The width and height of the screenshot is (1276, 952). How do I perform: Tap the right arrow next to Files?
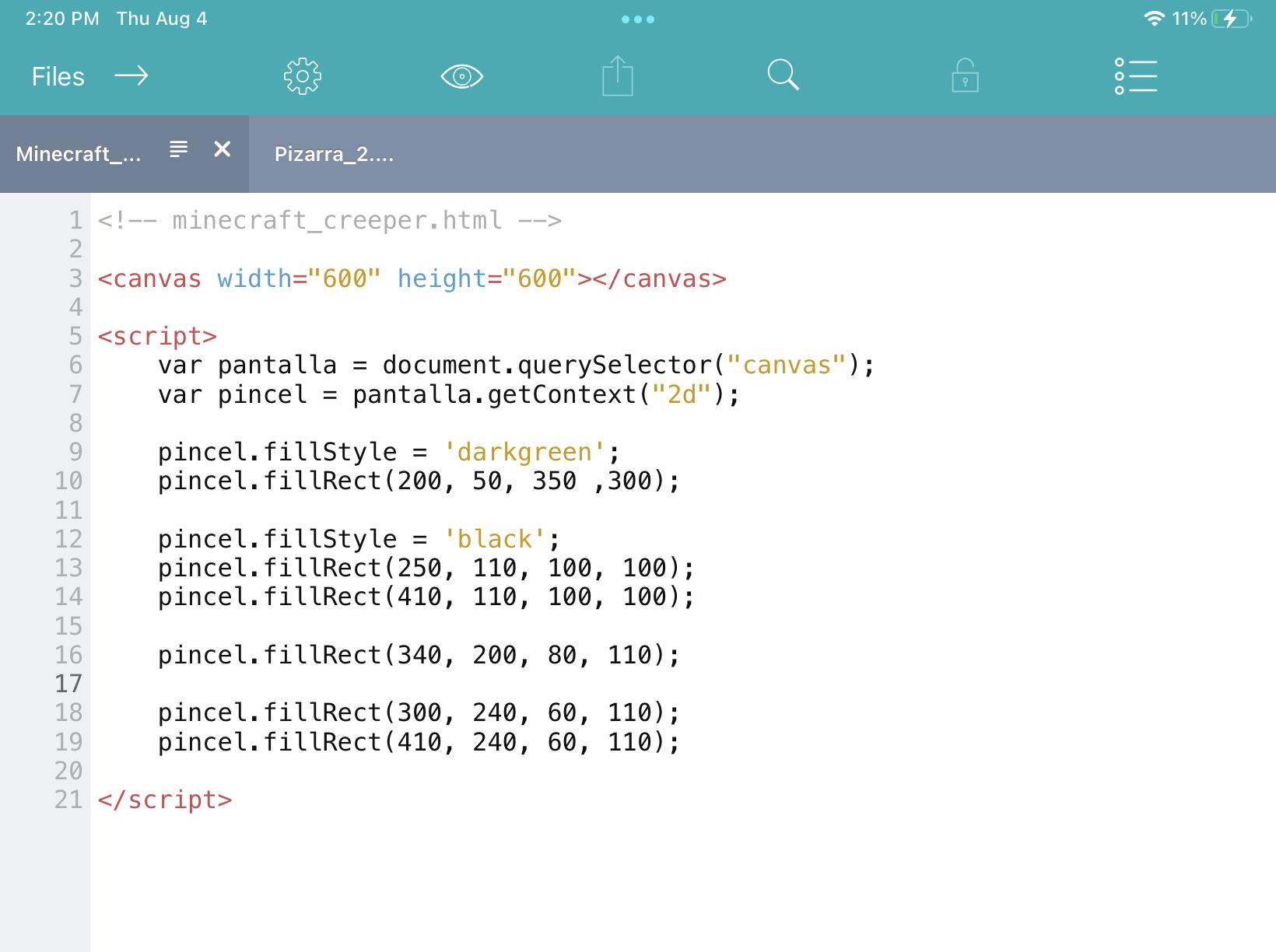pos(131,75)
